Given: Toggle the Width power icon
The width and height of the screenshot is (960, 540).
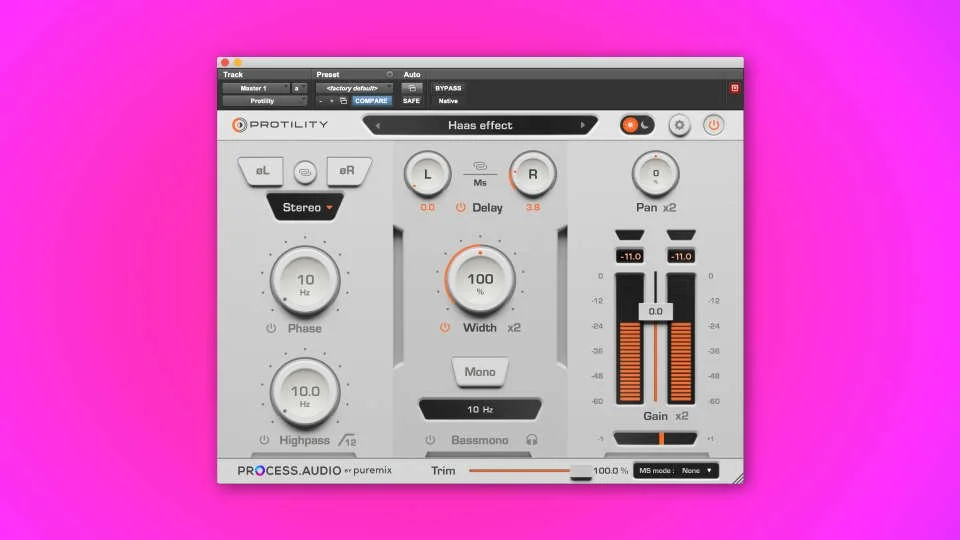Looking at the screenshot, I should click(x=445, y=328).
